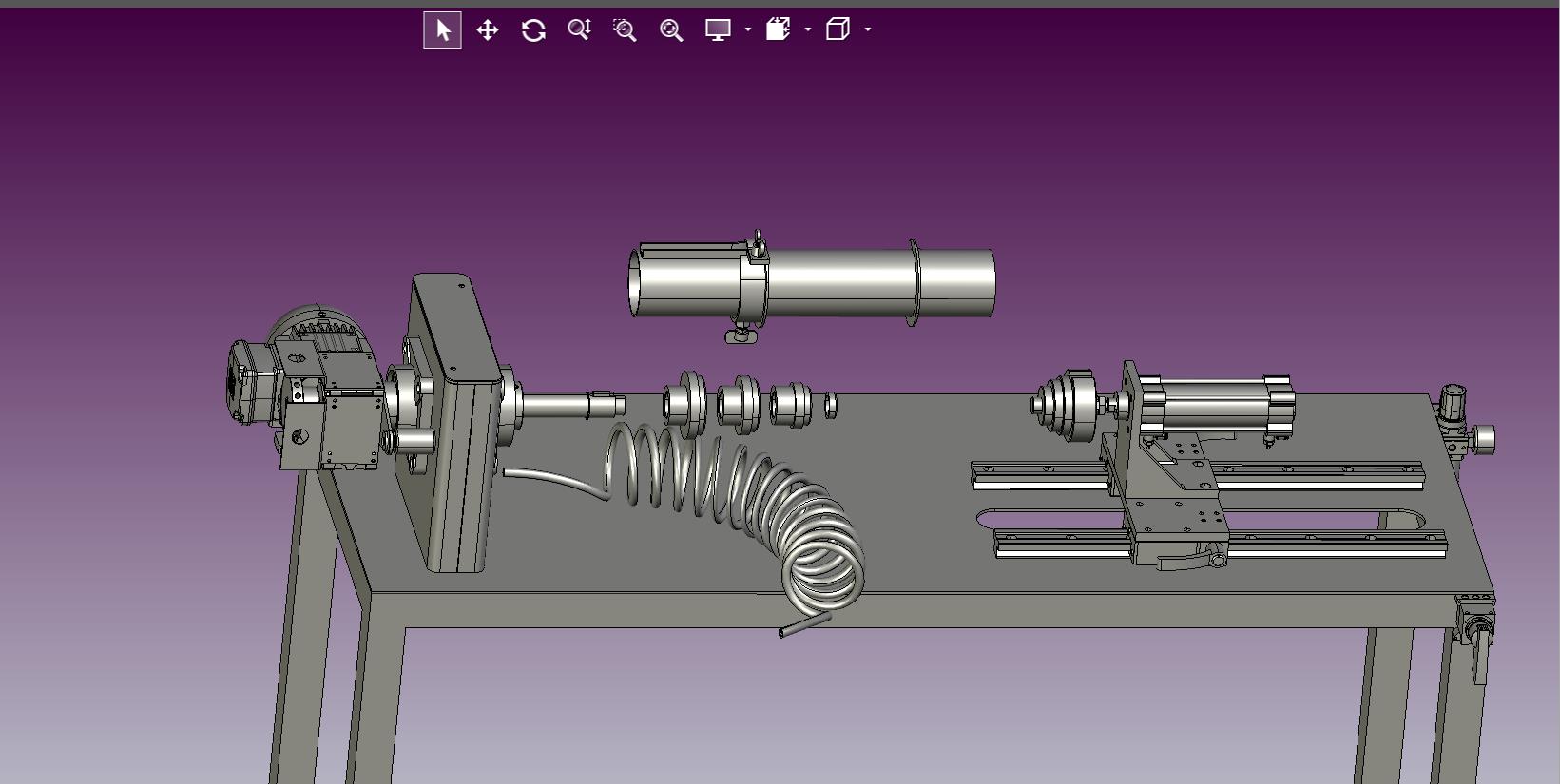Open the dropdown beside the cube view icon

pos(868,30)
